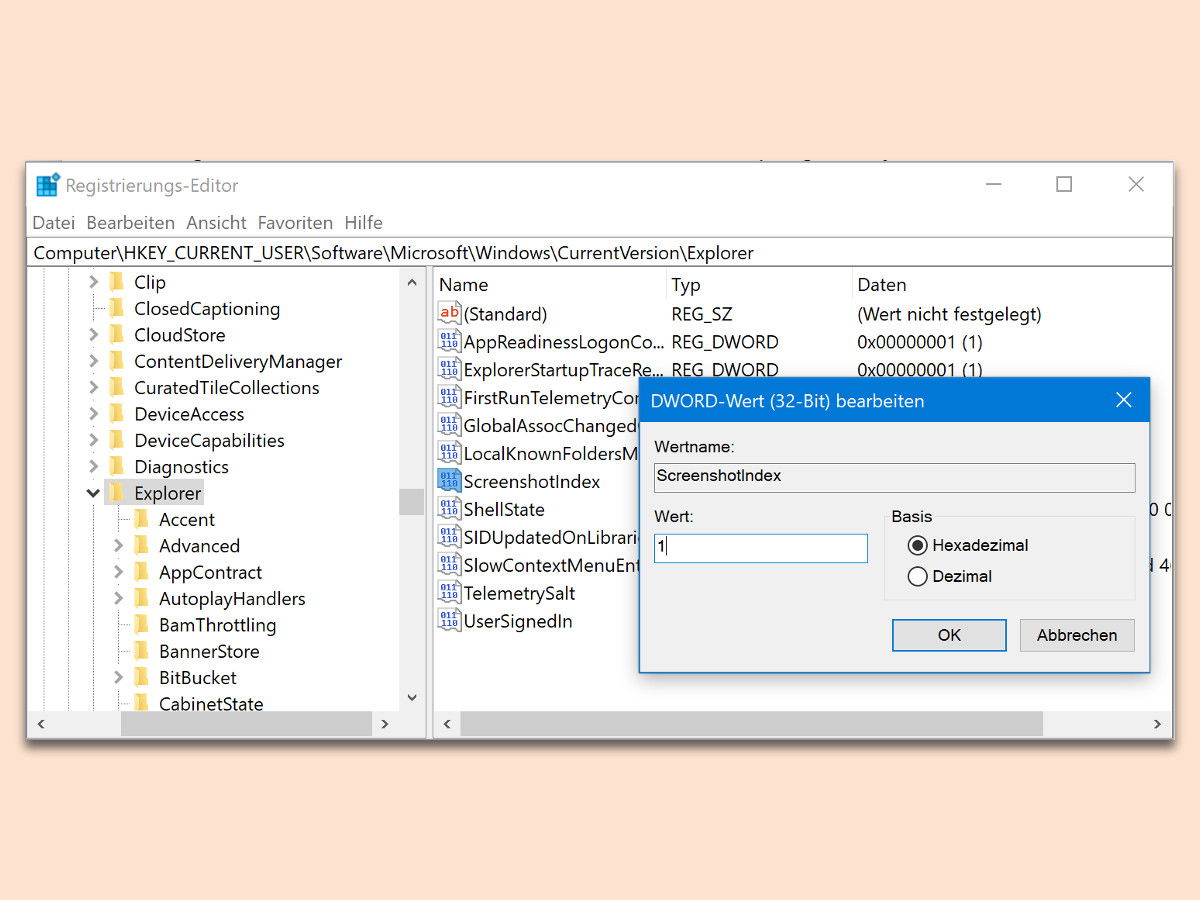Click the tree pane scroll-up arrow
The width and height of the screenshot is (1200, 900).
[411, 283]
